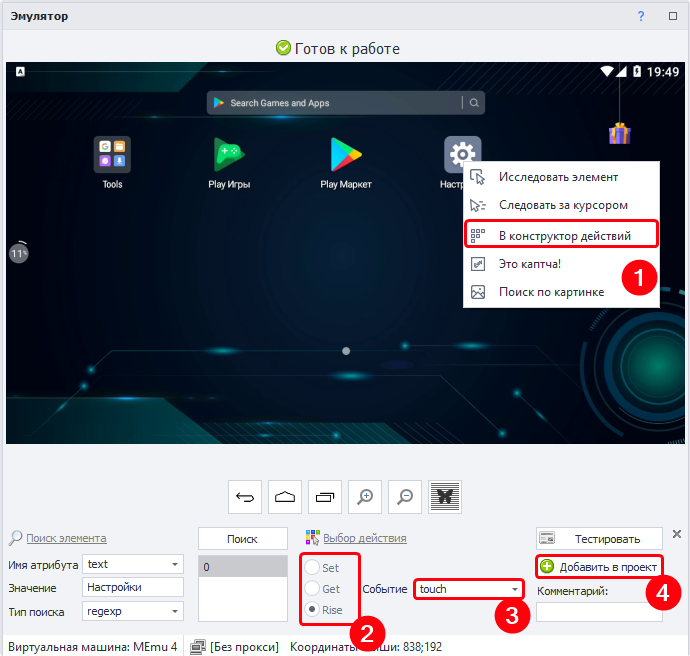
Task: Click the Значение input field
Action: pyautogui.click(x=133, y=588)
